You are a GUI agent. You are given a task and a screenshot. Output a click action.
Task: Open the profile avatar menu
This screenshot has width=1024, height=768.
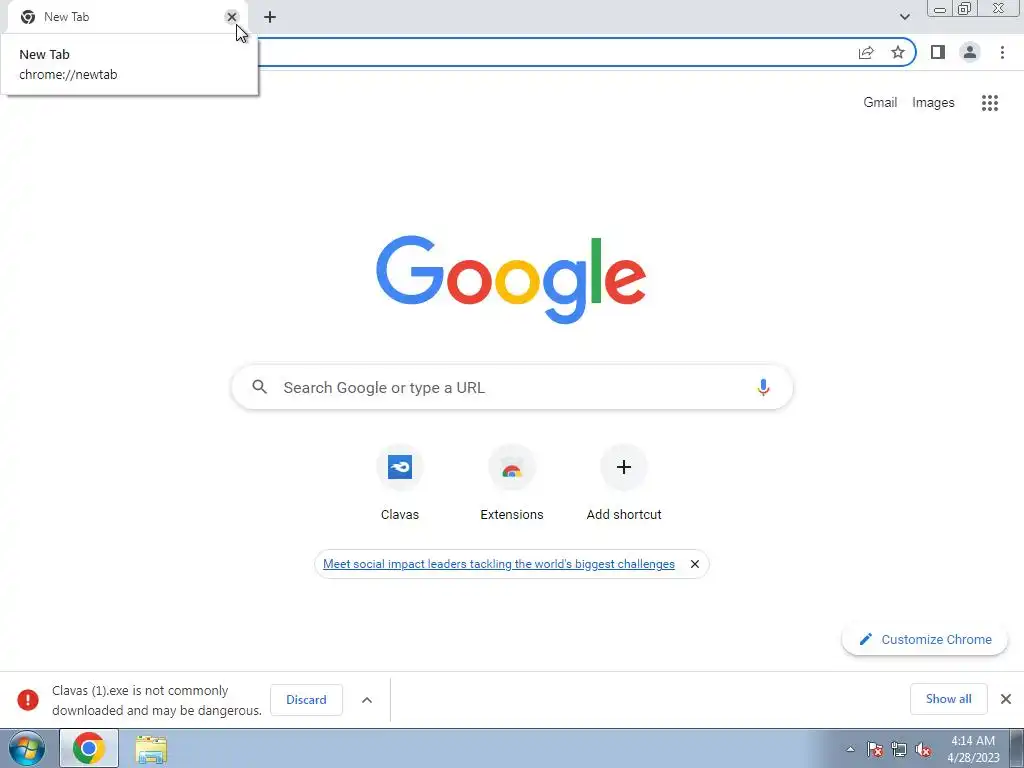coord(970,52)
